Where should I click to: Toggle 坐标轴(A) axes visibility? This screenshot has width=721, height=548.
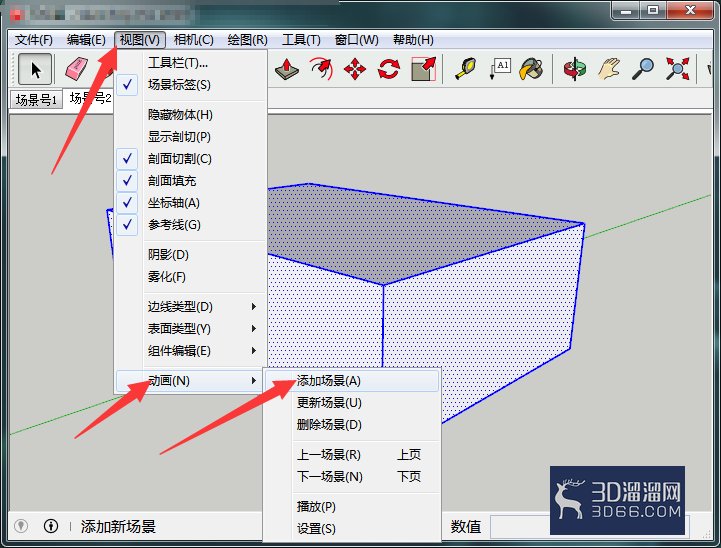pos(191,203)
